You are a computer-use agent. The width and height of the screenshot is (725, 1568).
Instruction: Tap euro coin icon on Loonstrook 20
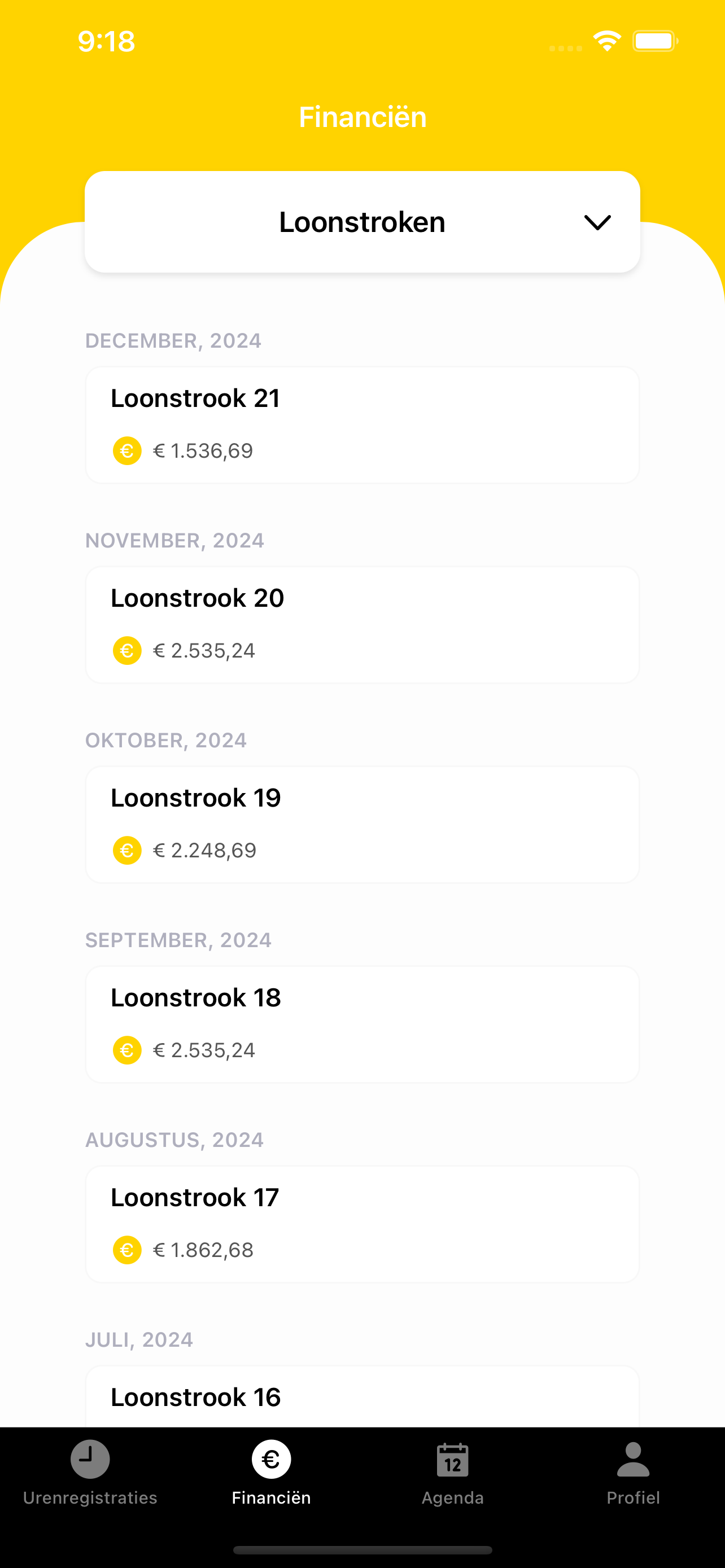click(x=127, y=650)
